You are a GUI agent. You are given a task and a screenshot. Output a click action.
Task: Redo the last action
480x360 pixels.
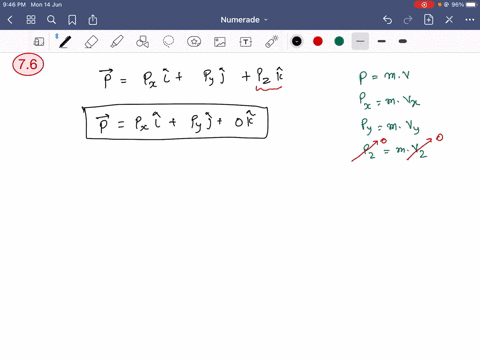point(408,20)
